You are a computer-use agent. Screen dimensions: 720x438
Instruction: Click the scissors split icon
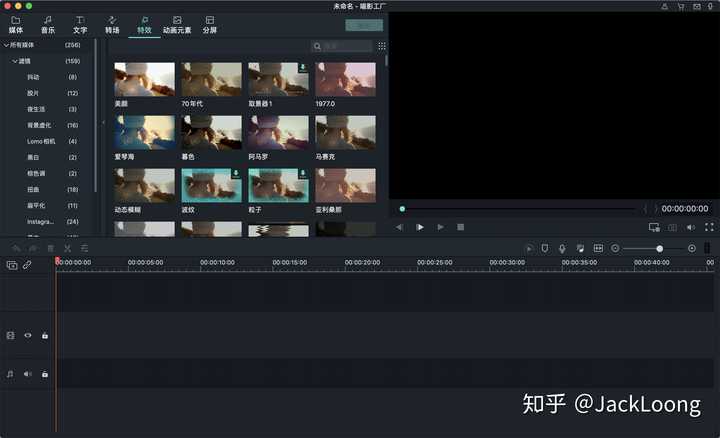click(x=68, y=248)
